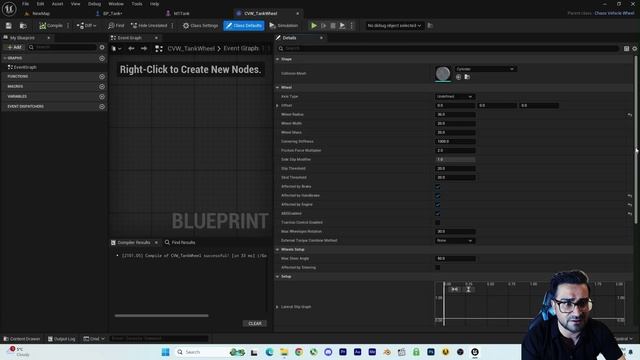This screenshot has width=640, height=360.
Task: Clear the compiler results
Action: pyautogui.click(x=255, y=323)
